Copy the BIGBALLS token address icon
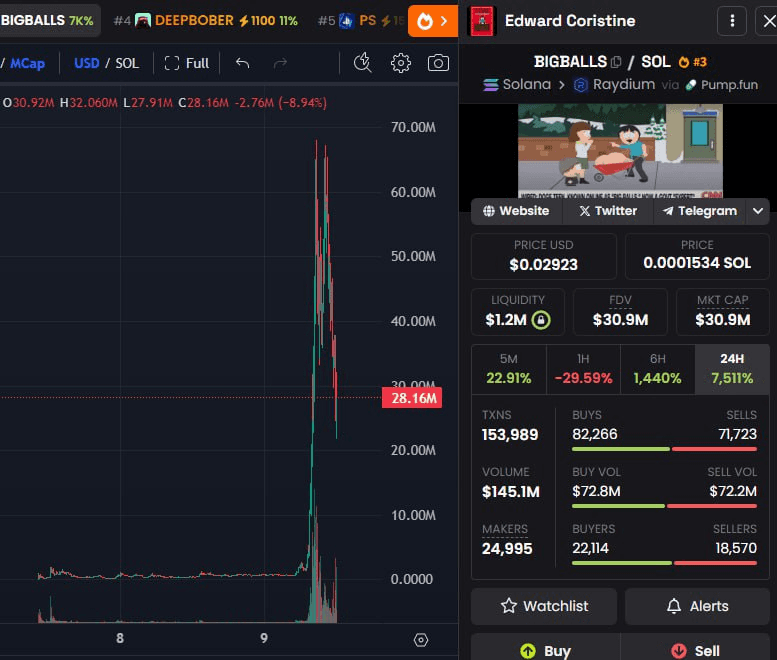Viewport: 777px width, 660px height. pos(616,62)
